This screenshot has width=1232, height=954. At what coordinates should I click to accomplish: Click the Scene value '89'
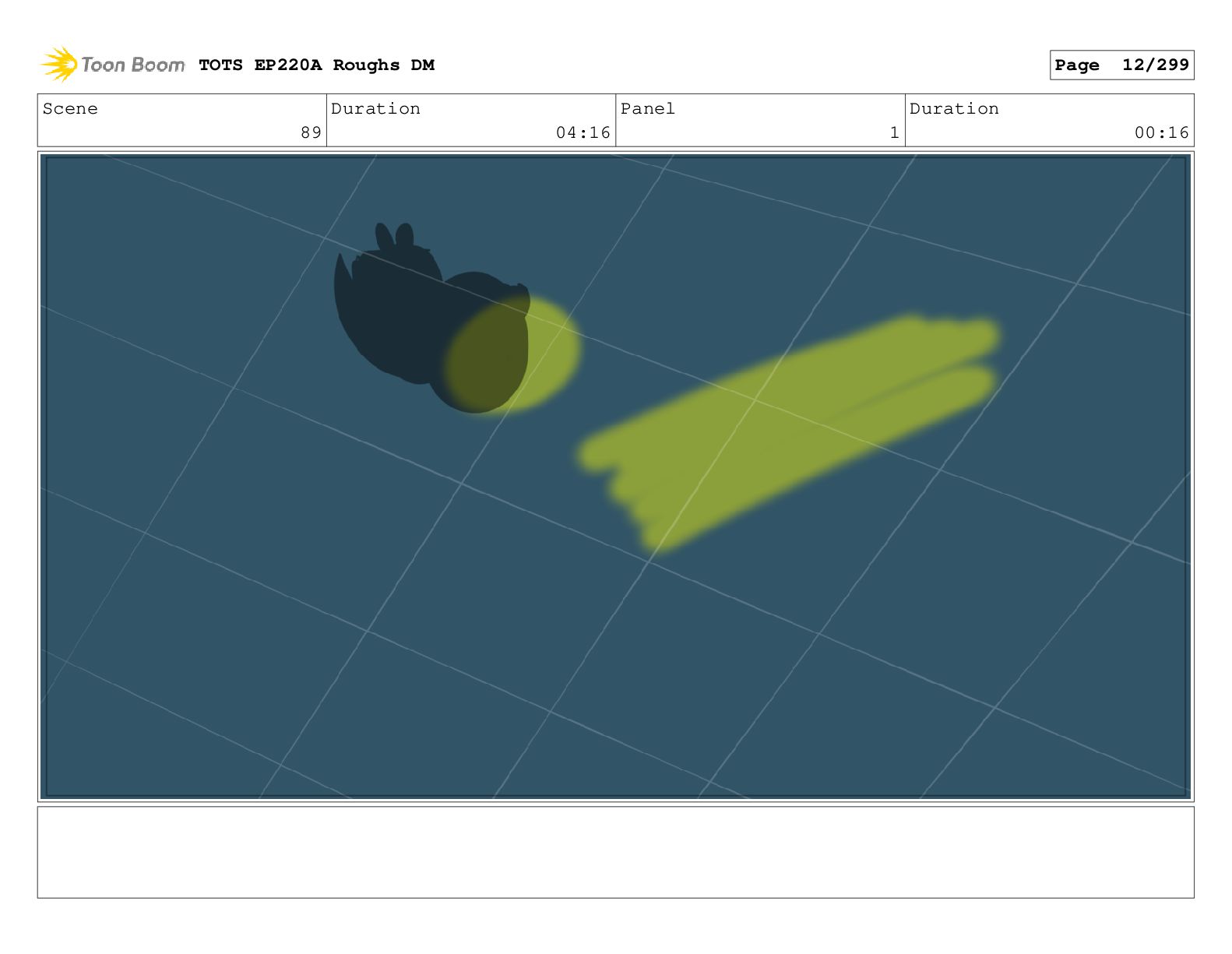(311, 132)
